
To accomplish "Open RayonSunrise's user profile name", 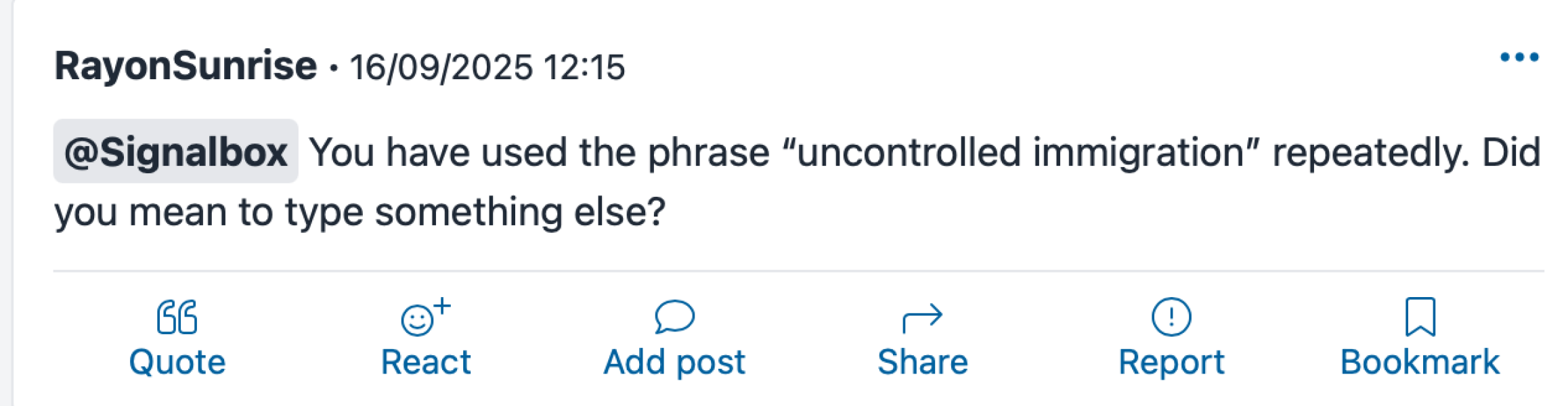I will pos(186,66).
